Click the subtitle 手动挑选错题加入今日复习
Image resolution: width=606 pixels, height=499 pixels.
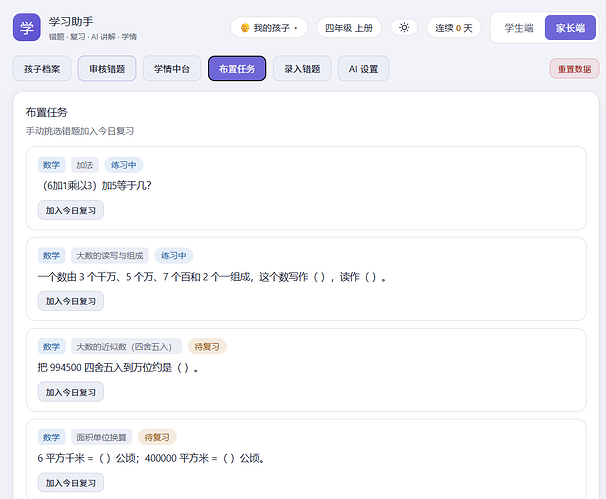click(x=80, y=131)
